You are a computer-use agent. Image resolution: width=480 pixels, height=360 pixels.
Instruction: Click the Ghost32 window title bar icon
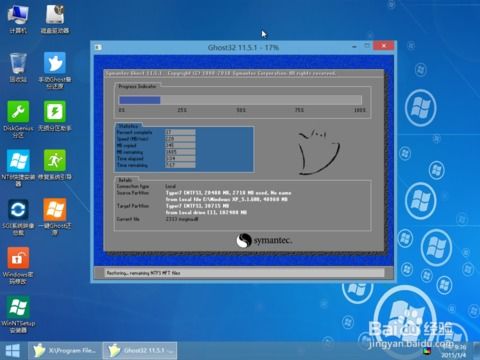coord(98,47)
